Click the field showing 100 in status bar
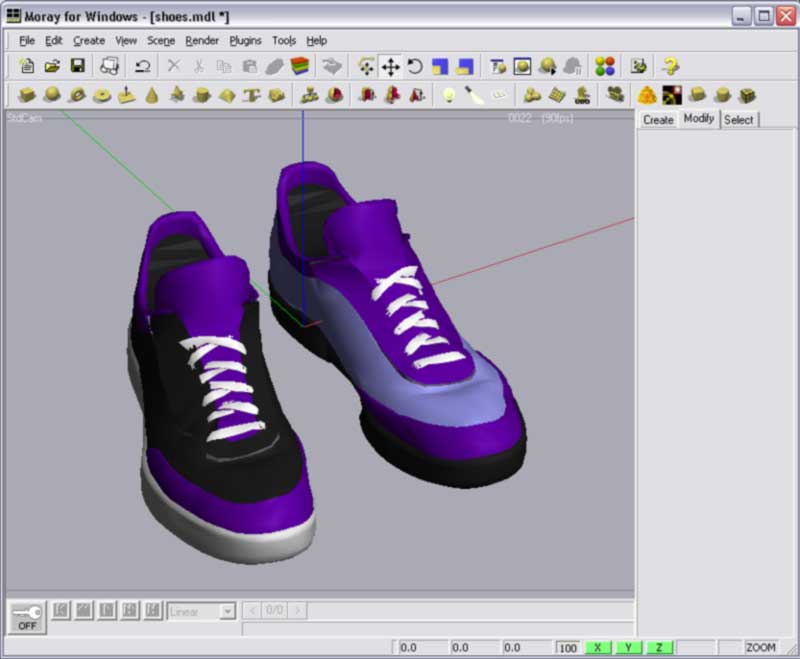 pyautogui.click(x=568, y=648)
